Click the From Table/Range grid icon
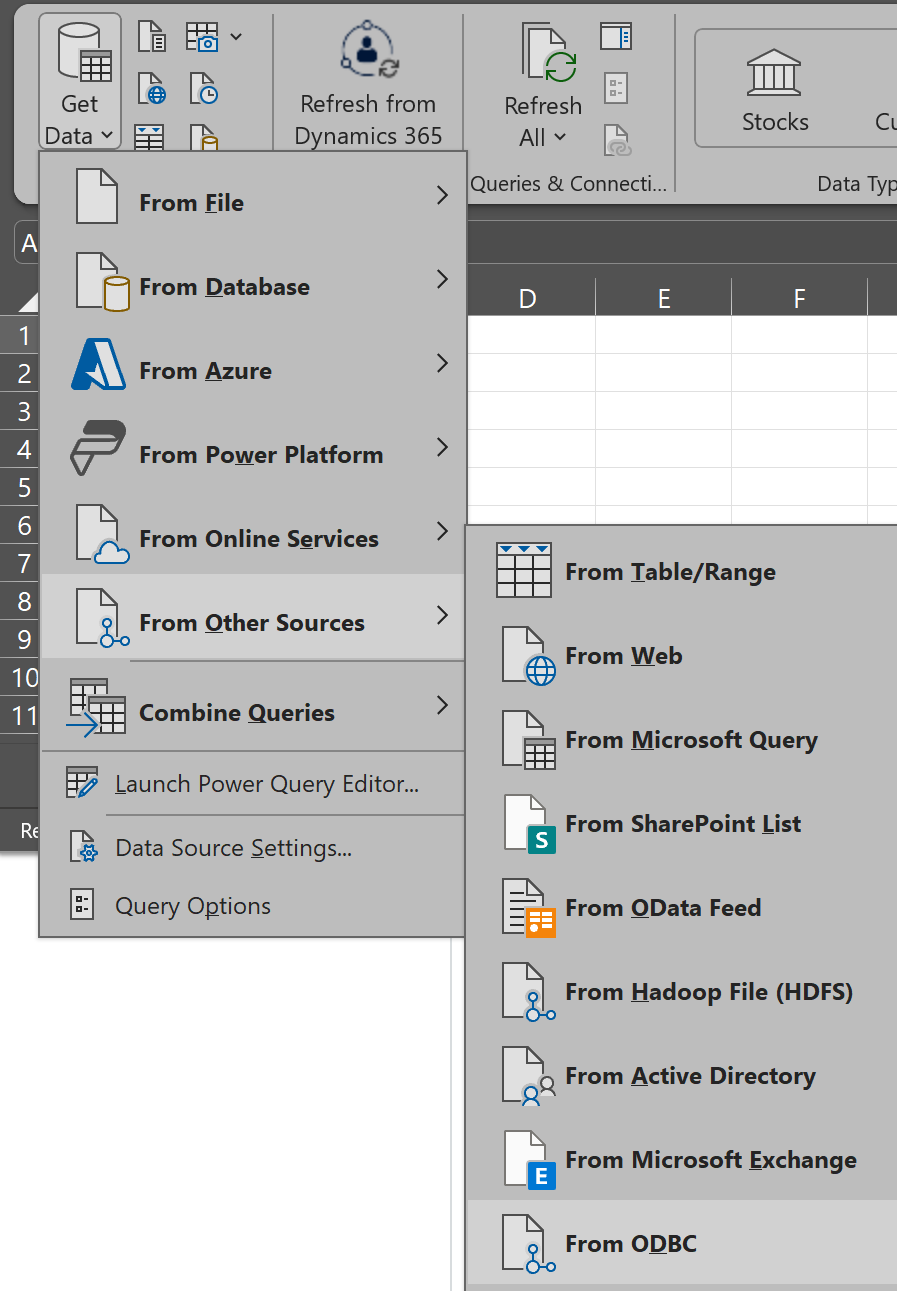The height and width of the screenshot is (1291, 897). tap(524, 571)
